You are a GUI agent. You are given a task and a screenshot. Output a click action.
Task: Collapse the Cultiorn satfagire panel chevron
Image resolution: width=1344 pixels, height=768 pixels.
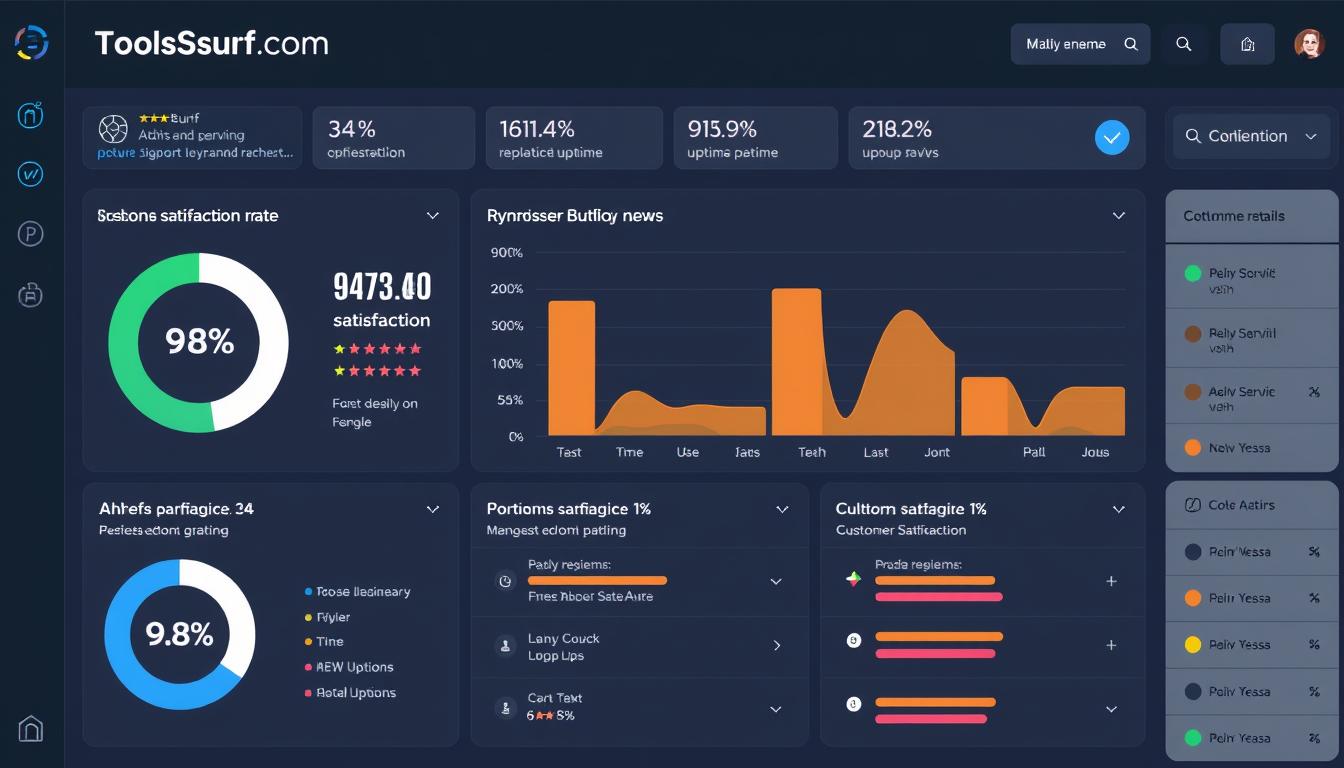click(1119, 509)
